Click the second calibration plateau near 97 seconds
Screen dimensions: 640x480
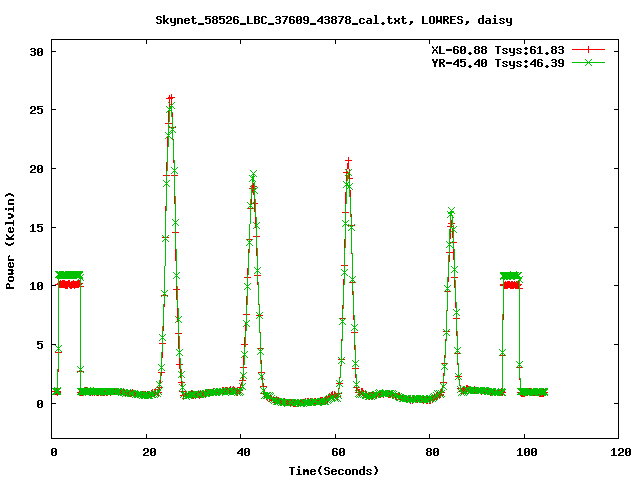point(511,280)
